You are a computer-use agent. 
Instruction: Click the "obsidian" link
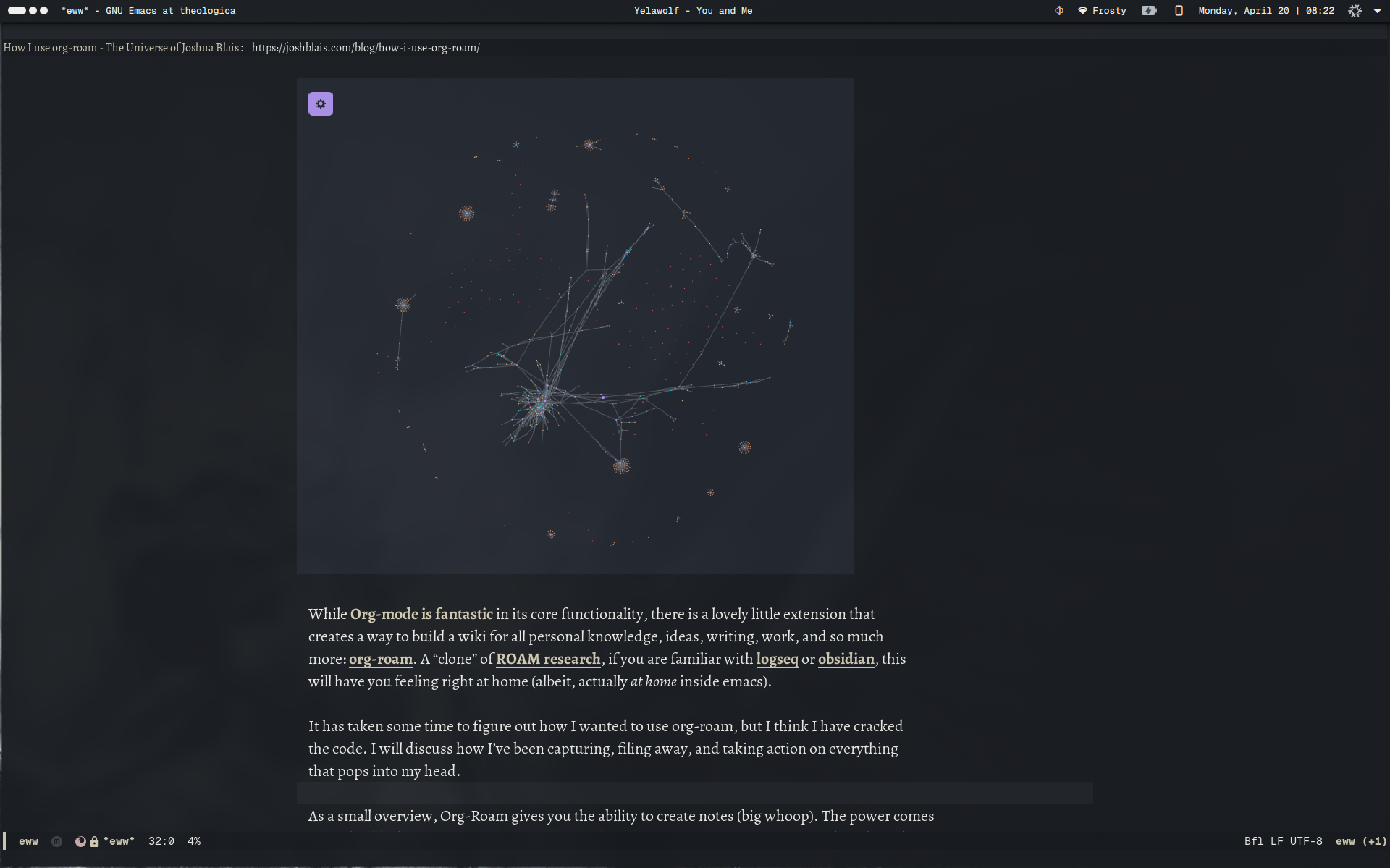(x=846, y=659)
